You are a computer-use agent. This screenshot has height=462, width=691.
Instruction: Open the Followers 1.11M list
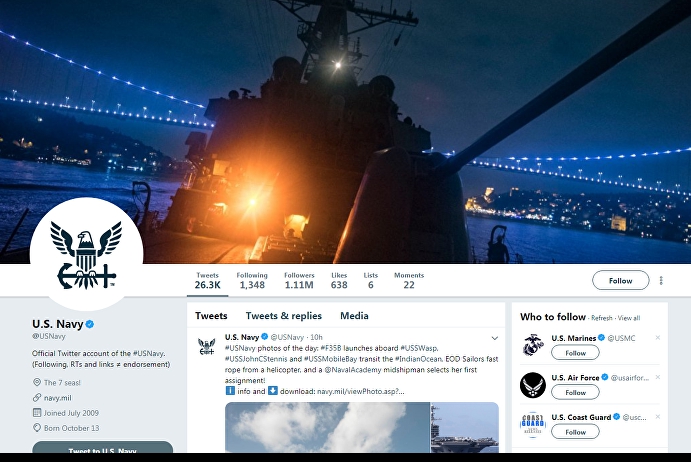[x=299, y=280]
